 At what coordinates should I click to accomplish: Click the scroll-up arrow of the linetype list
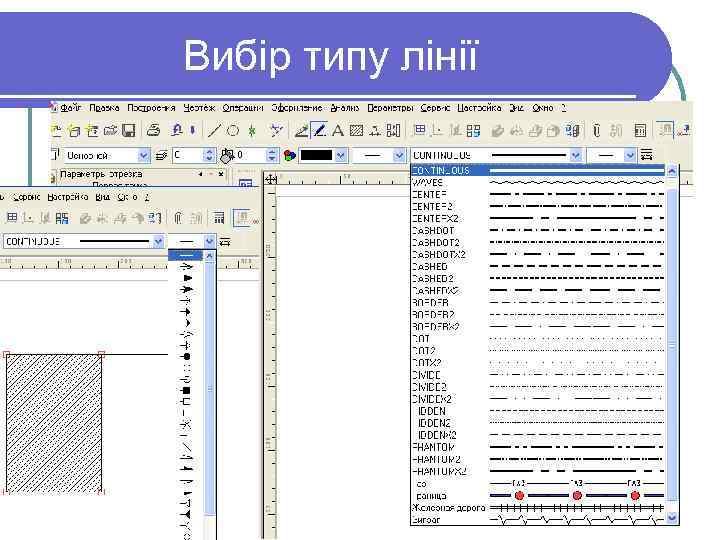coord(672,171)
